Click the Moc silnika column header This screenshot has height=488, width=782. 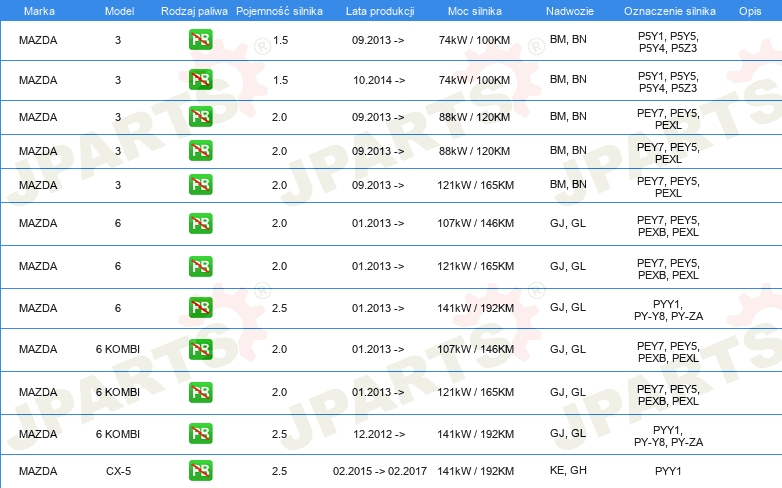coord(475,11)
